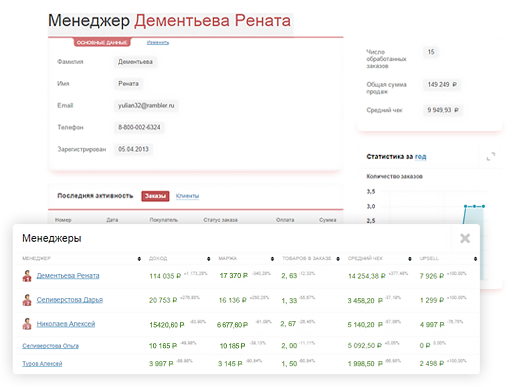The width and height of the screenshot is (518, 387).
Task: Open Основные данные section tab
Action: [x=102, y=42]
